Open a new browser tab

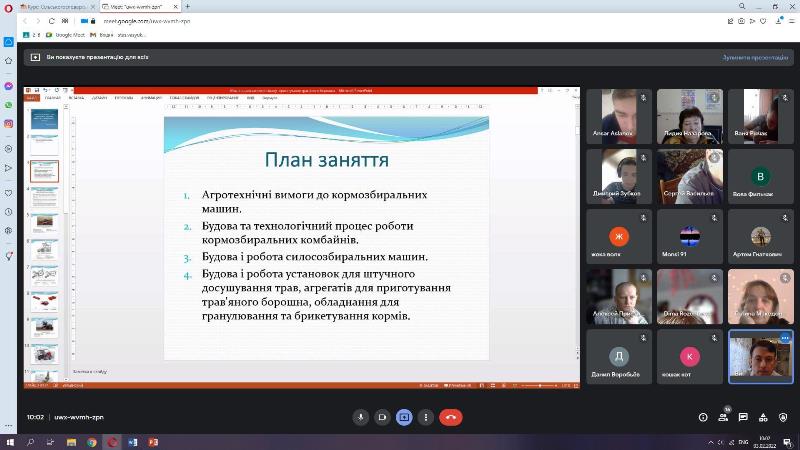pyautogui.click(x=187, y=6)
